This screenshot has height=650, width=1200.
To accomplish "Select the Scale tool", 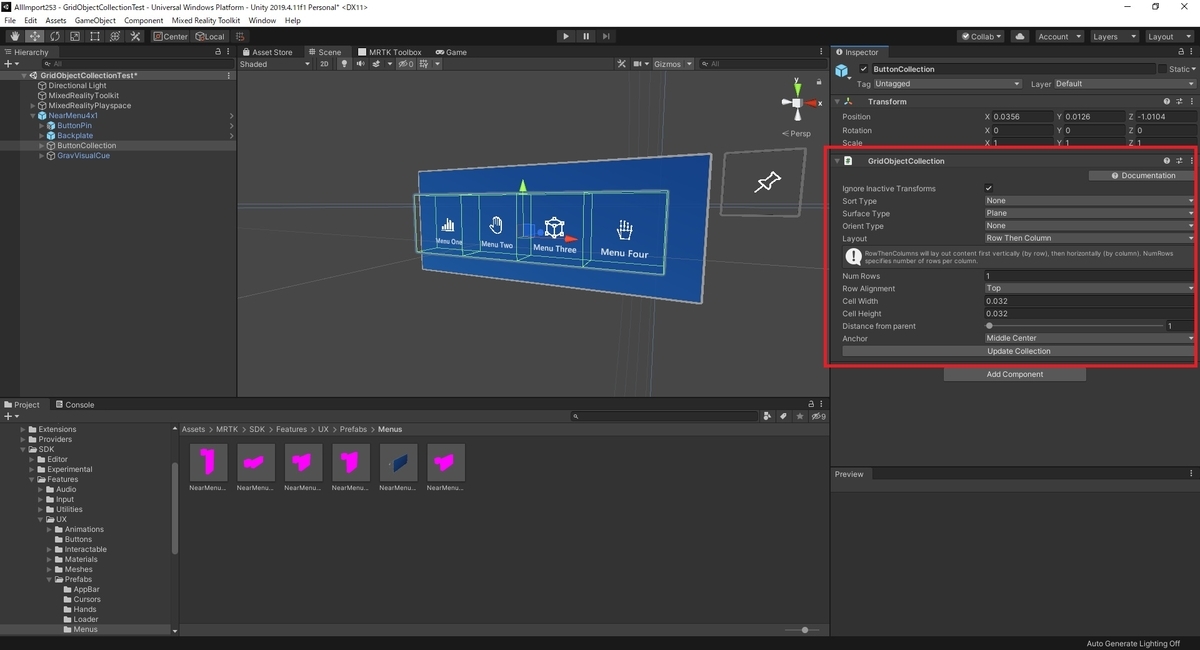I will tap(74, 36).
